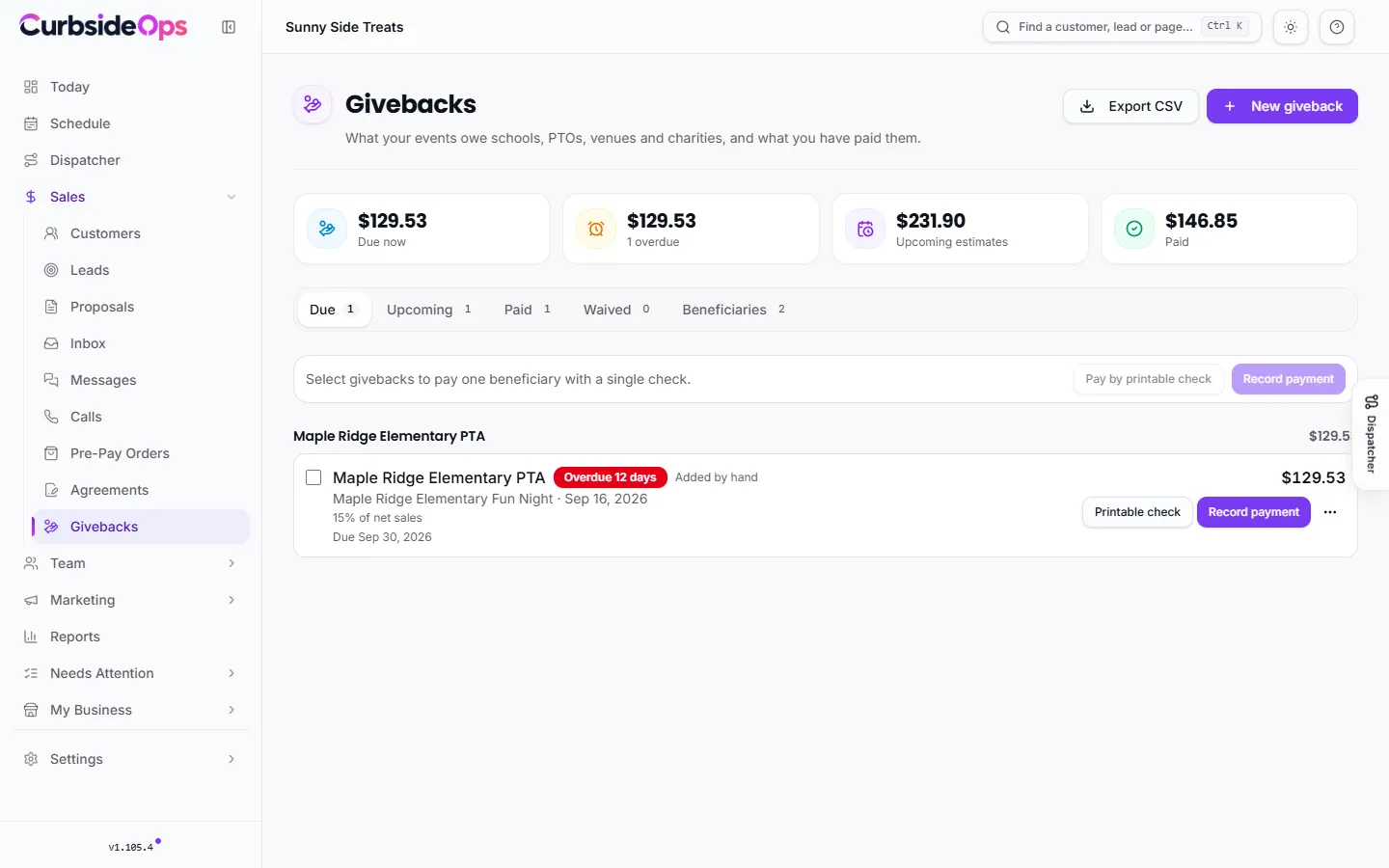Click the v1.105.4 version label
This screenshot has height=868, width=1389.
(x=130, y=847)
